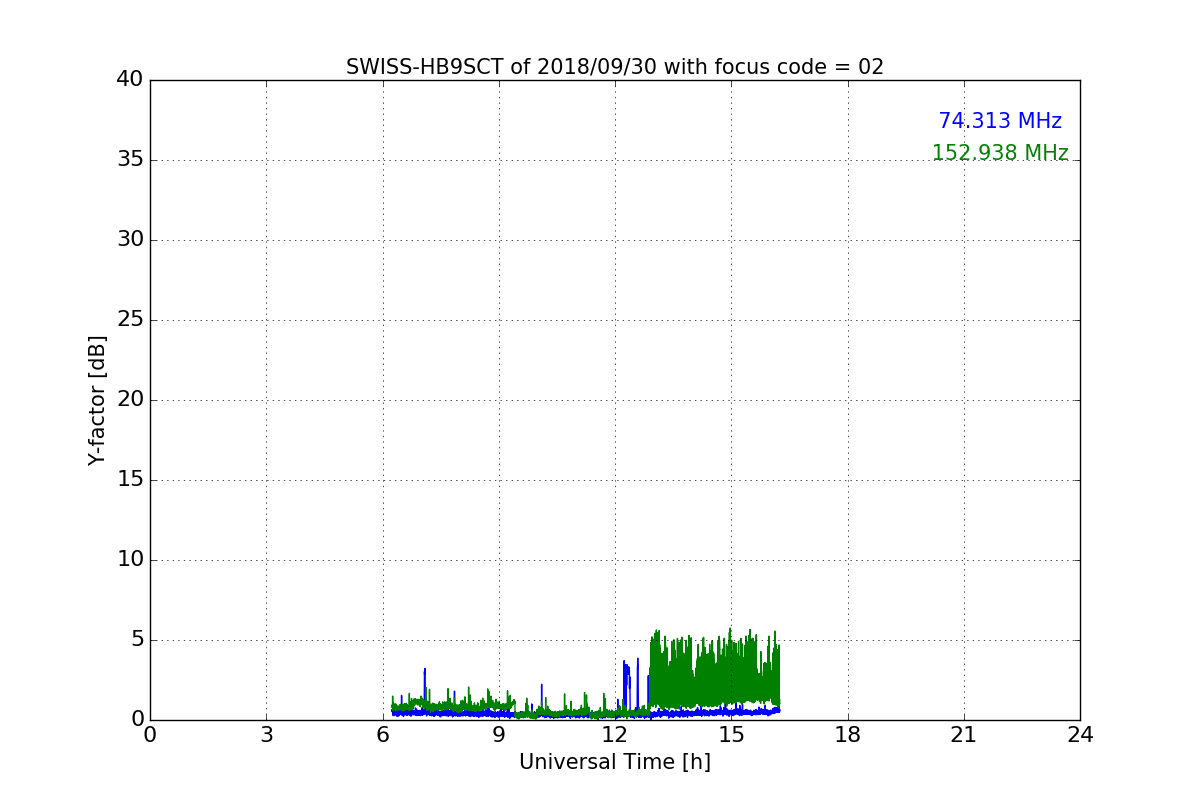Click the x-axis tick label 24
Screen dimensions: 1200x800
coord(1080,735)
